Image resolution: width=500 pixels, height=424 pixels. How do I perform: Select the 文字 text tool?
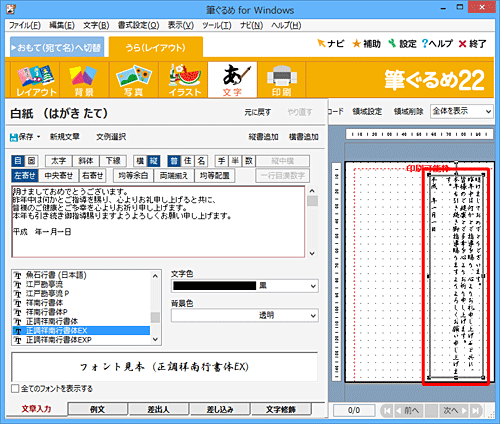pos(232,80)
